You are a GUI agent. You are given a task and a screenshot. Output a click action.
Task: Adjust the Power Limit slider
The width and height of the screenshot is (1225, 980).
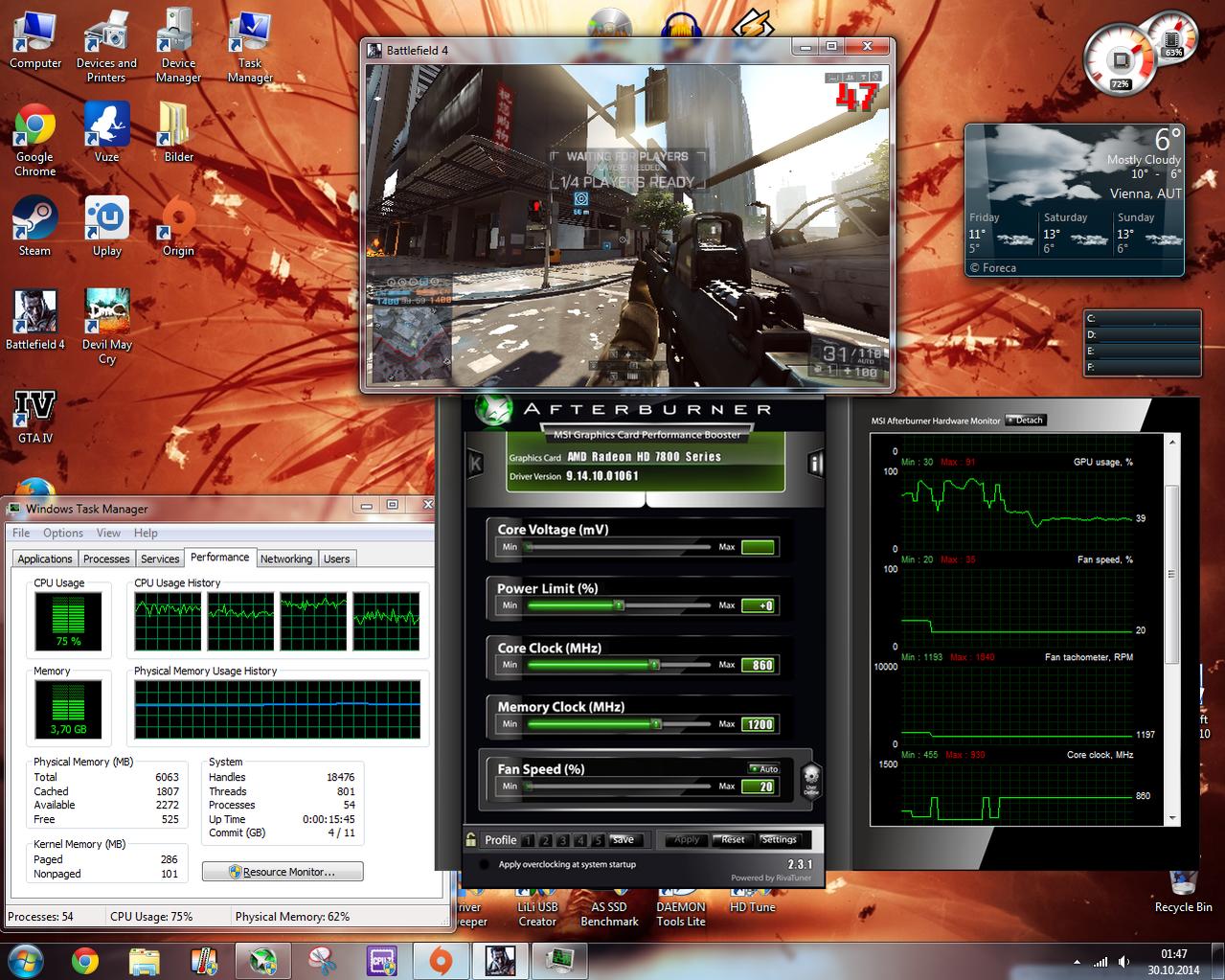click(619, 605)
